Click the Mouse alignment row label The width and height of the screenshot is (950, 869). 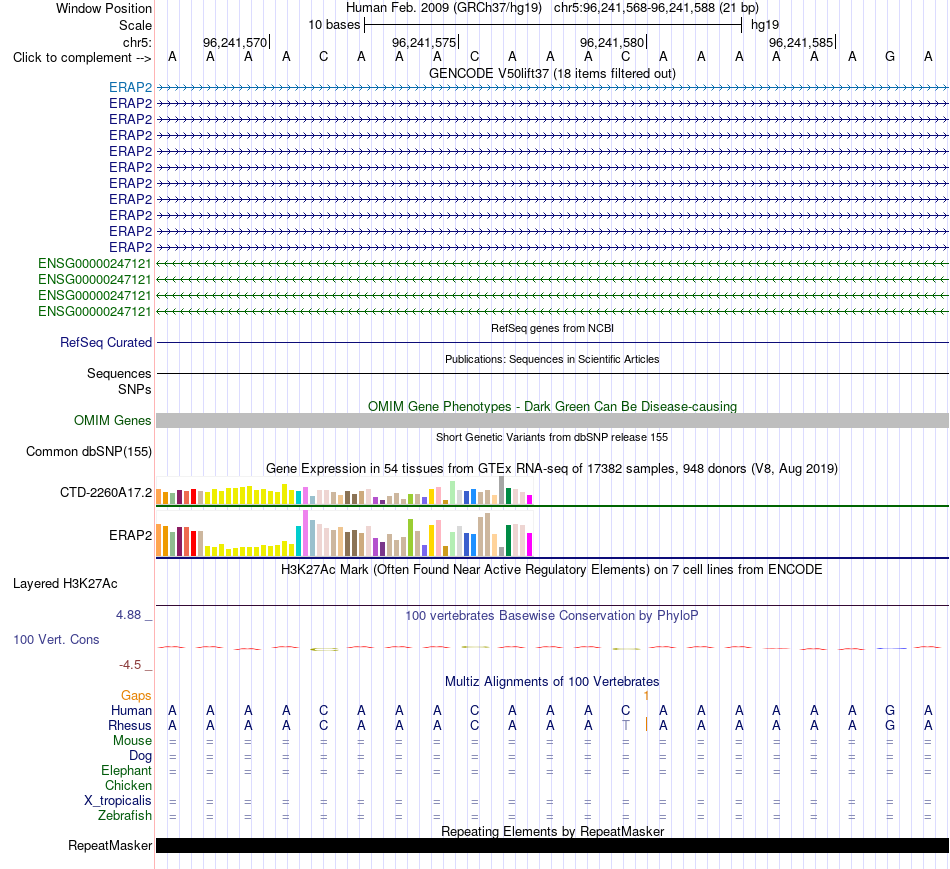pos(132,741)
